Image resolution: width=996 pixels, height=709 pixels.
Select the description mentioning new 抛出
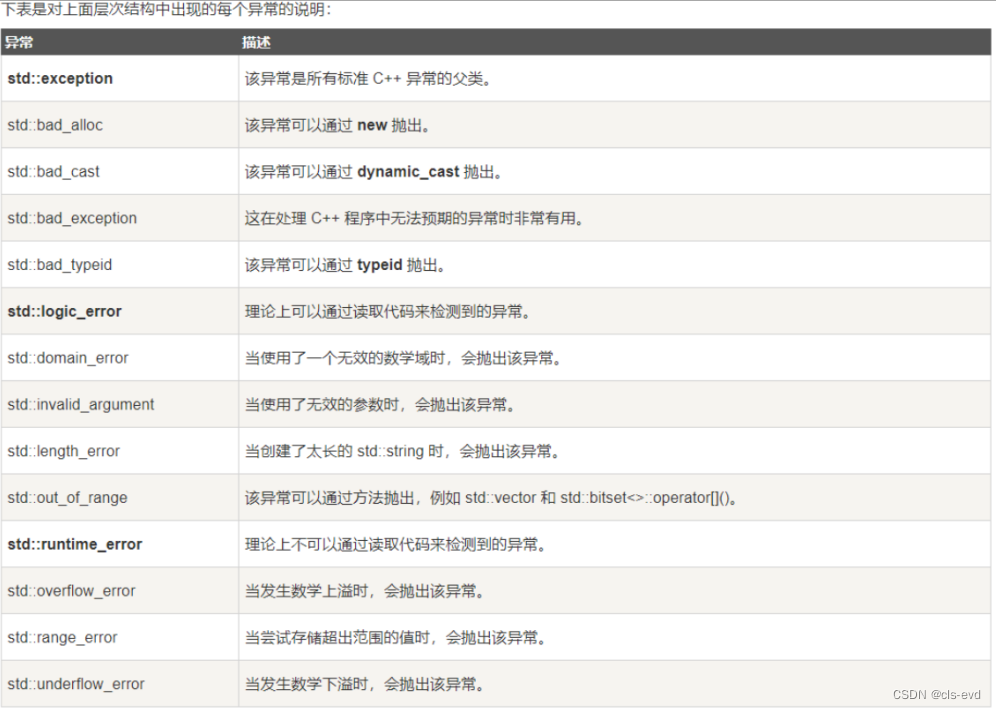337,125
